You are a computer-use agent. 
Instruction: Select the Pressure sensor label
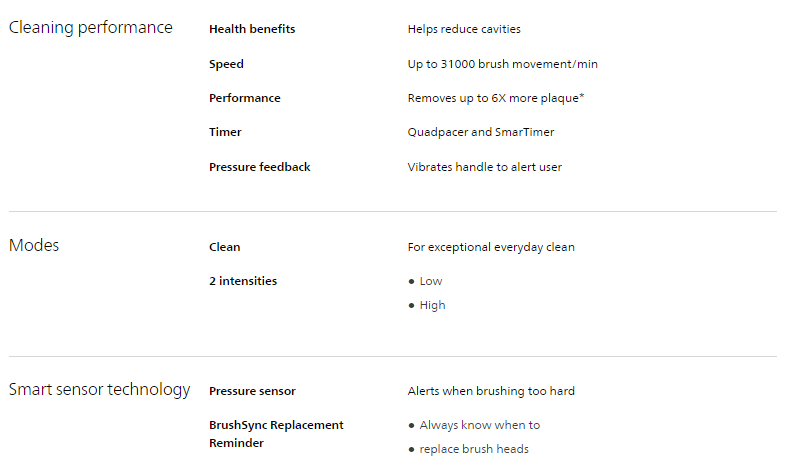tap(252, 391)
